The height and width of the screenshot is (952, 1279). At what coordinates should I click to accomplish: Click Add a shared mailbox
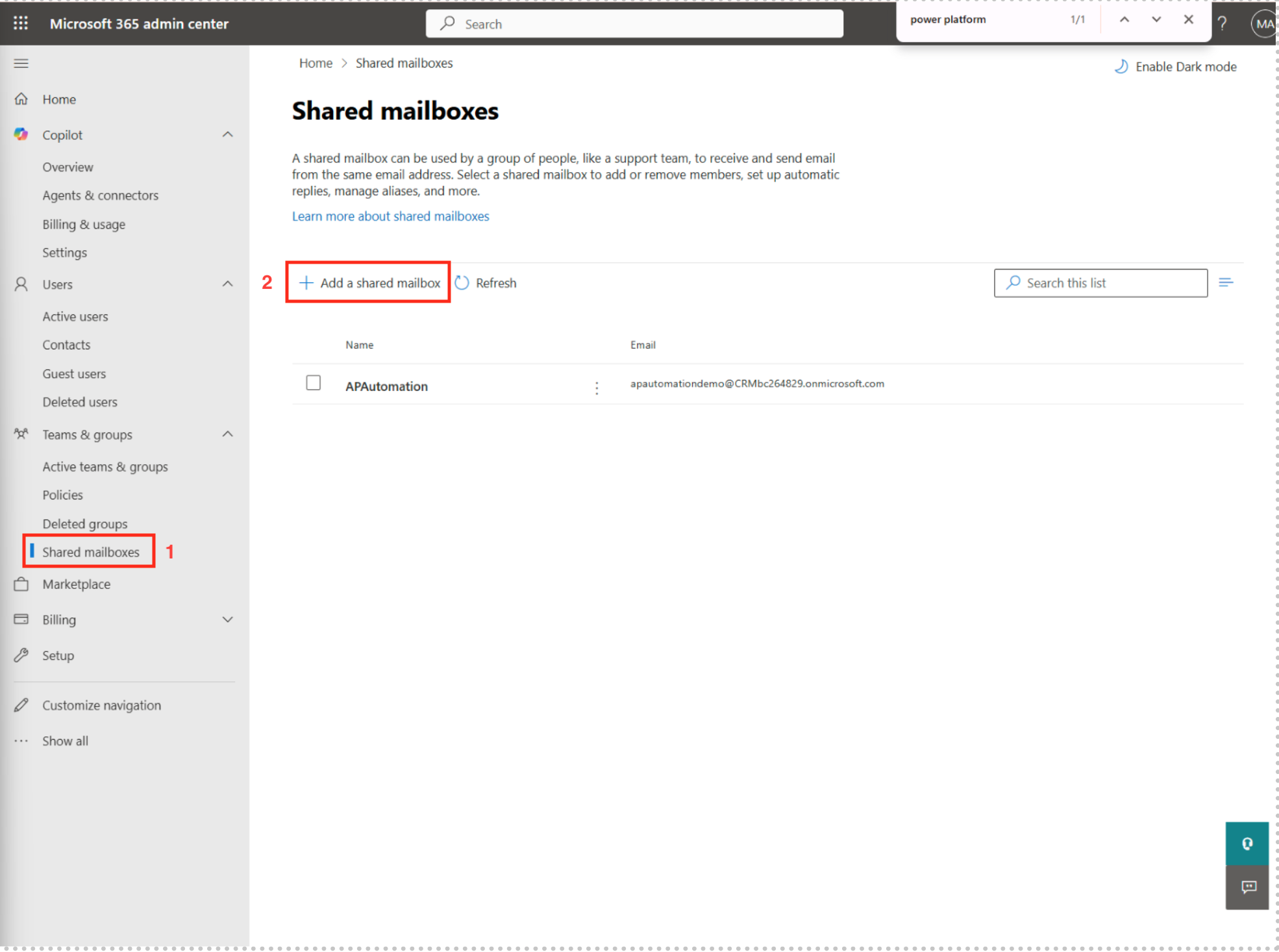click(369, 283)
